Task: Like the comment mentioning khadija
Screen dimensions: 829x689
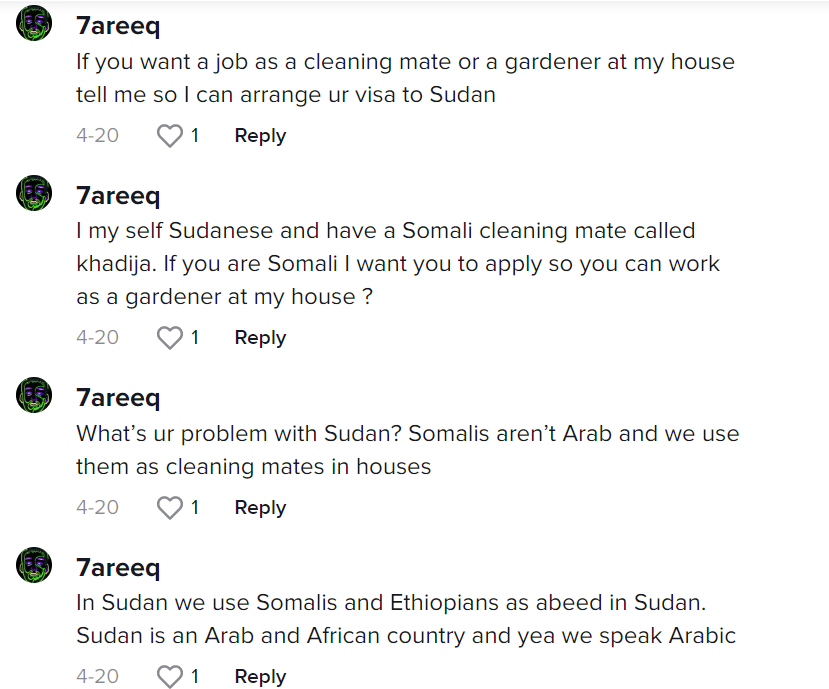Action: coord(170,338)
